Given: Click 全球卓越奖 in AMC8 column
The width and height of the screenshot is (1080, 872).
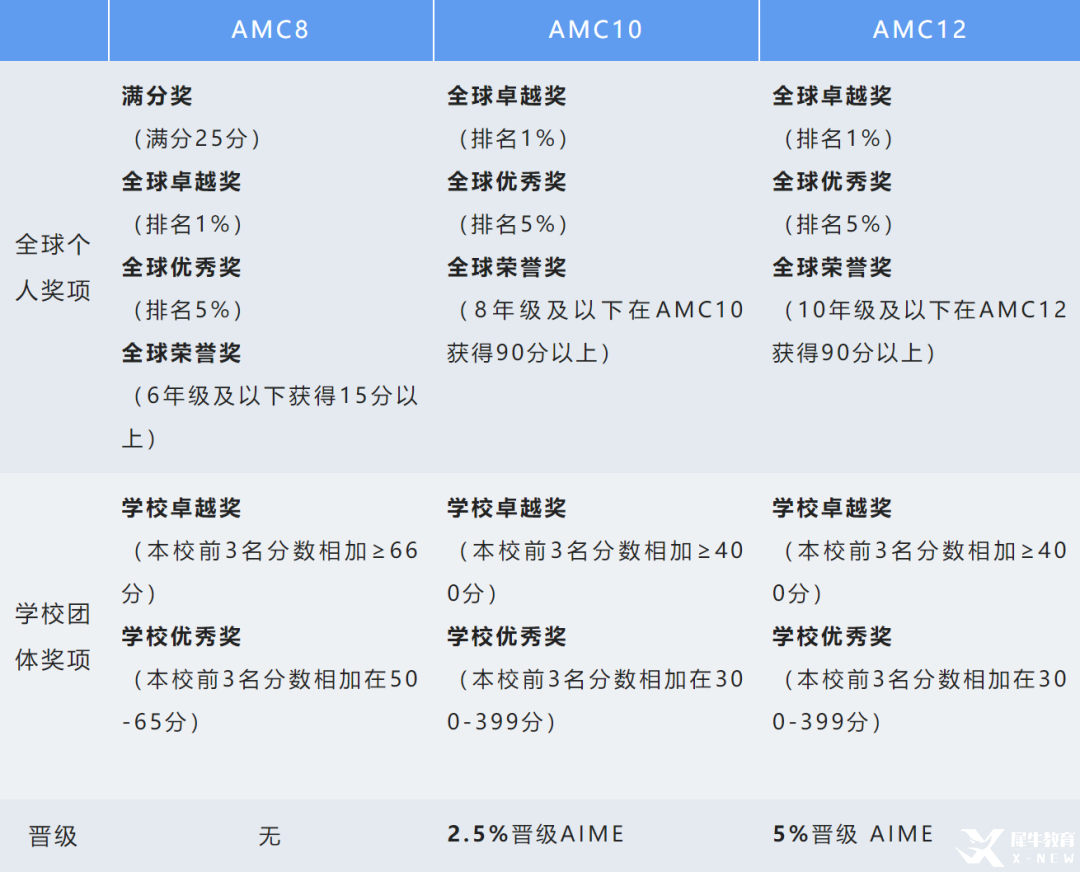Looking at the screenshot, I should [181, 182].
